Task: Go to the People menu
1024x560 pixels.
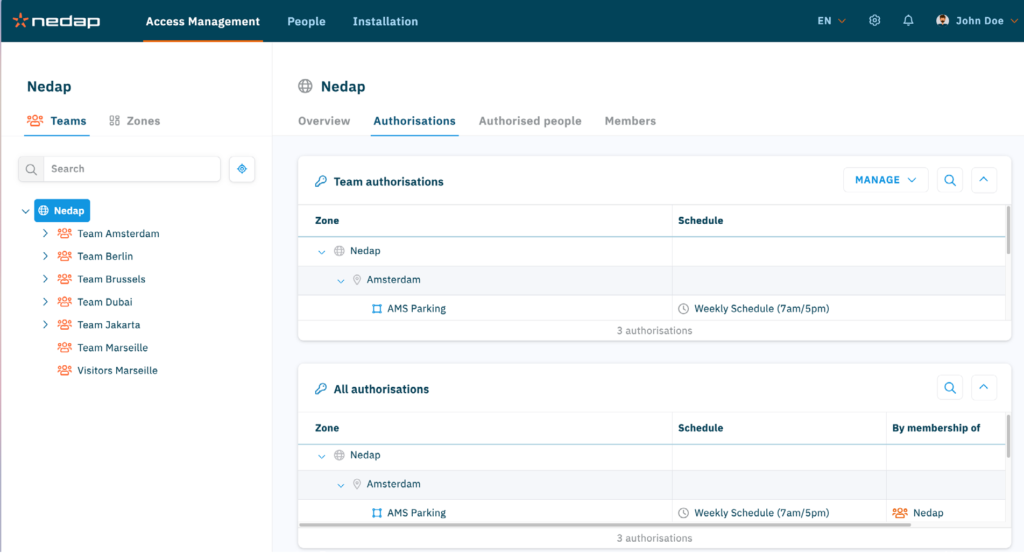Action: [306, 21]
